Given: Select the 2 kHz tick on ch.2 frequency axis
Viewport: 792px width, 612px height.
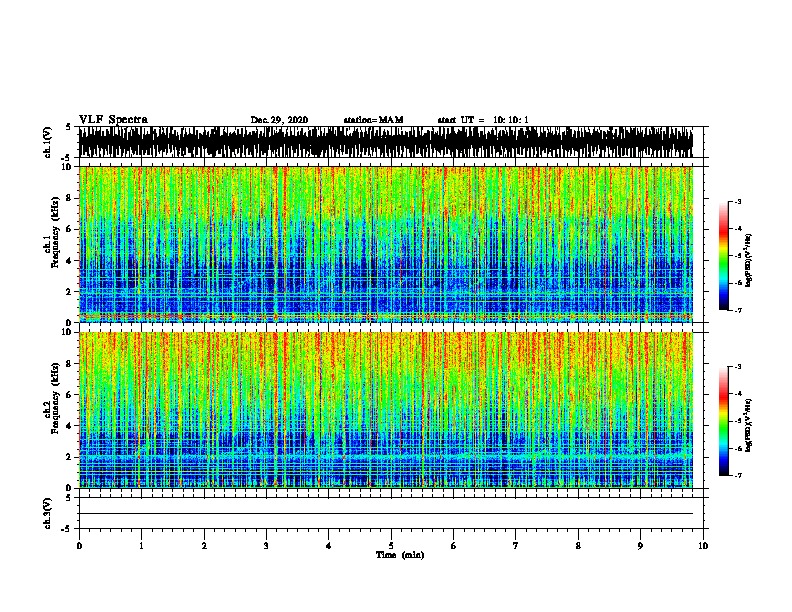Looking at the screenshot, I should 69,457.
